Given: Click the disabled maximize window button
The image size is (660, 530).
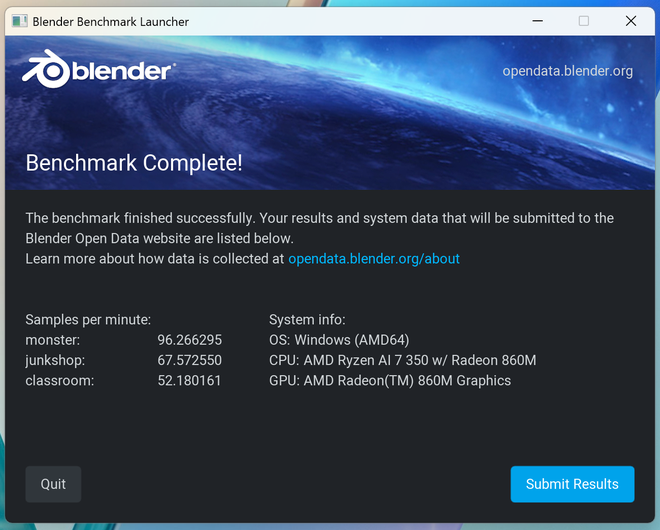Looking at the screenshot, I should [584, 21].
